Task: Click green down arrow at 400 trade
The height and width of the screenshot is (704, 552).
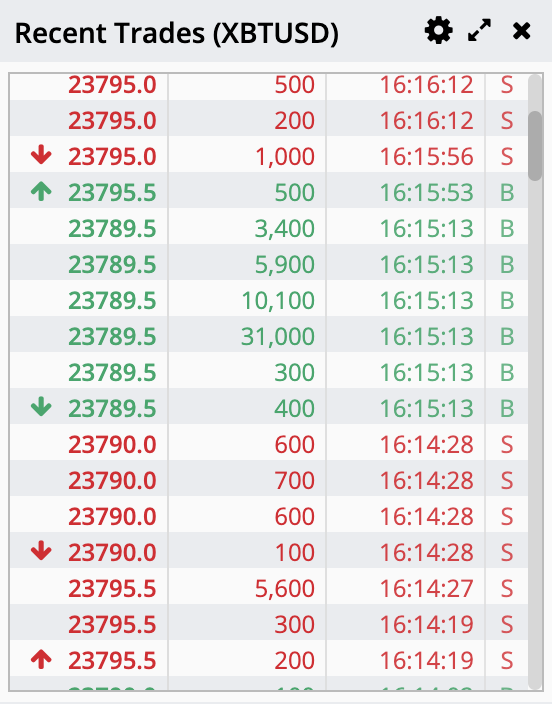Action: click(x=41, y=407)
